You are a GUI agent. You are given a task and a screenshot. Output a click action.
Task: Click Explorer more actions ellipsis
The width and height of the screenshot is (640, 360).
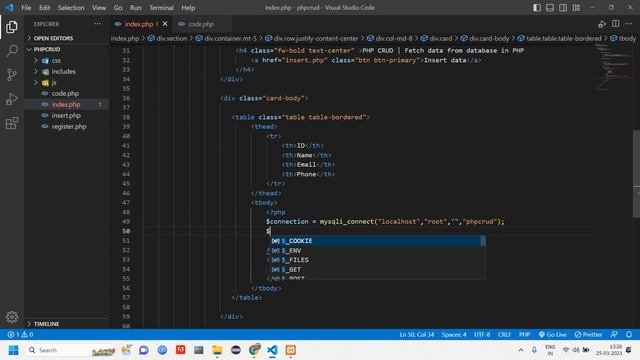coord(97,24)
